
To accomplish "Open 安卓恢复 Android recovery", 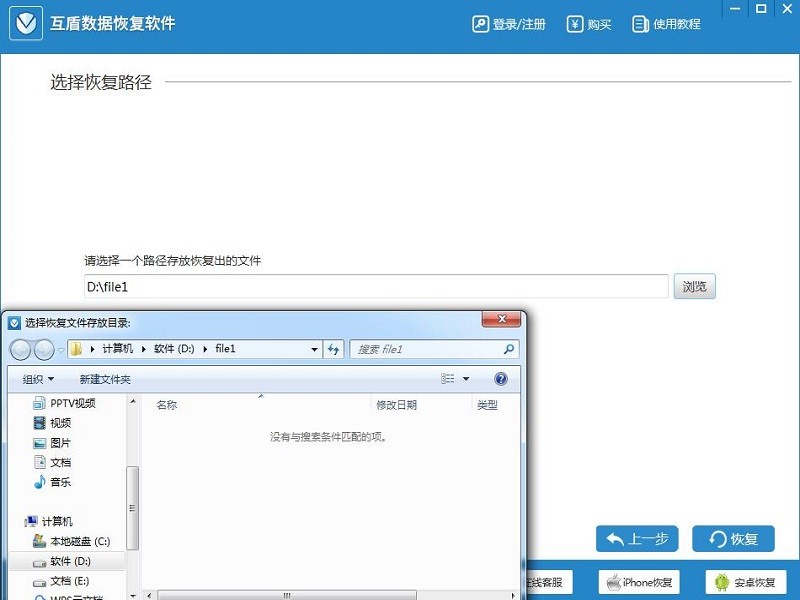I will (745, 582).
